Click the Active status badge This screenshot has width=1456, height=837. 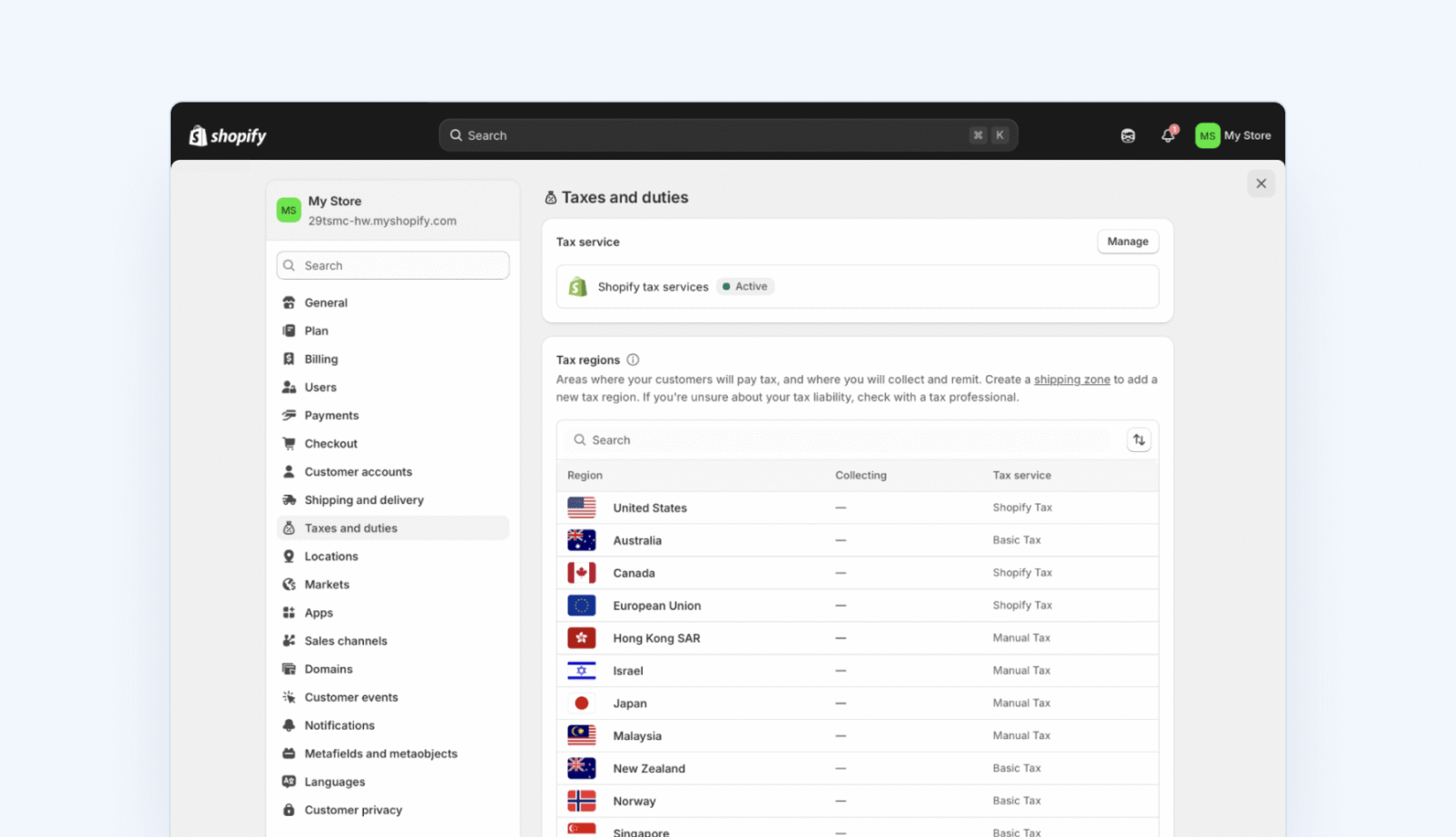(744, 286)
